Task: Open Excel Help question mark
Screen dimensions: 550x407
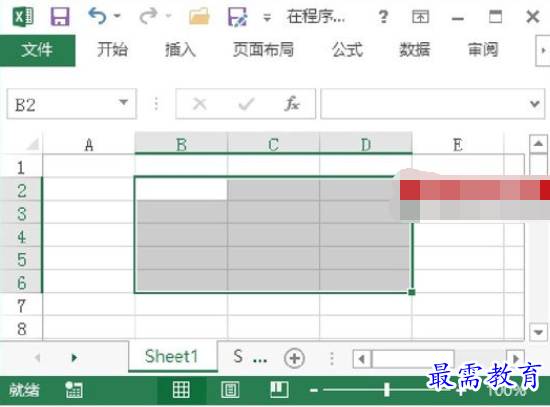Action: pos(383,16)
